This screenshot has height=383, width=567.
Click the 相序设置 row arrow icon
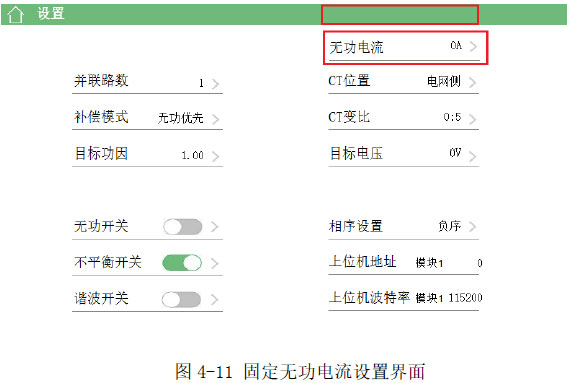(x=472, y=227)
